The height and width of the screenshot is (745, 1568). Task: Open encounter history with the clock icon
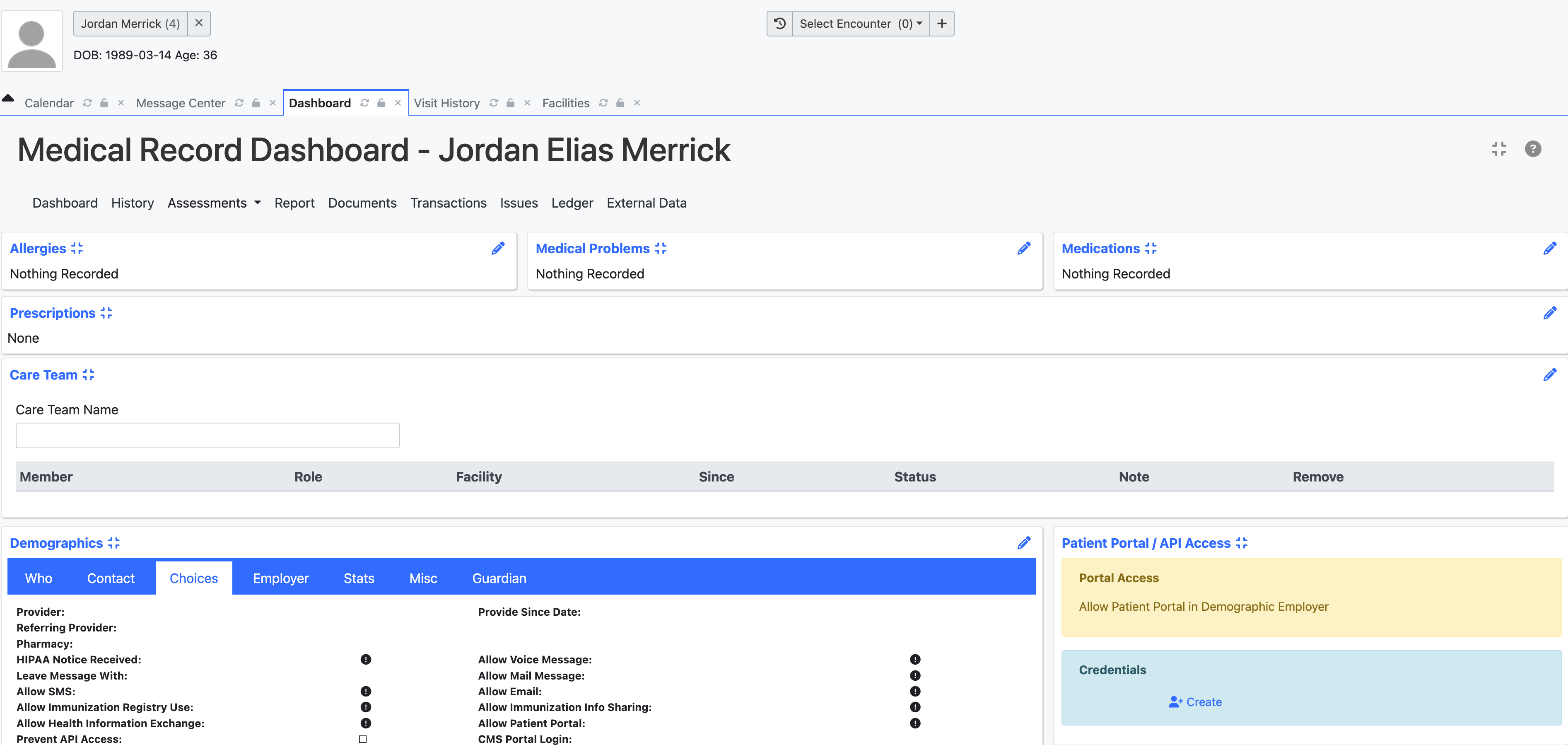(780, 23)
